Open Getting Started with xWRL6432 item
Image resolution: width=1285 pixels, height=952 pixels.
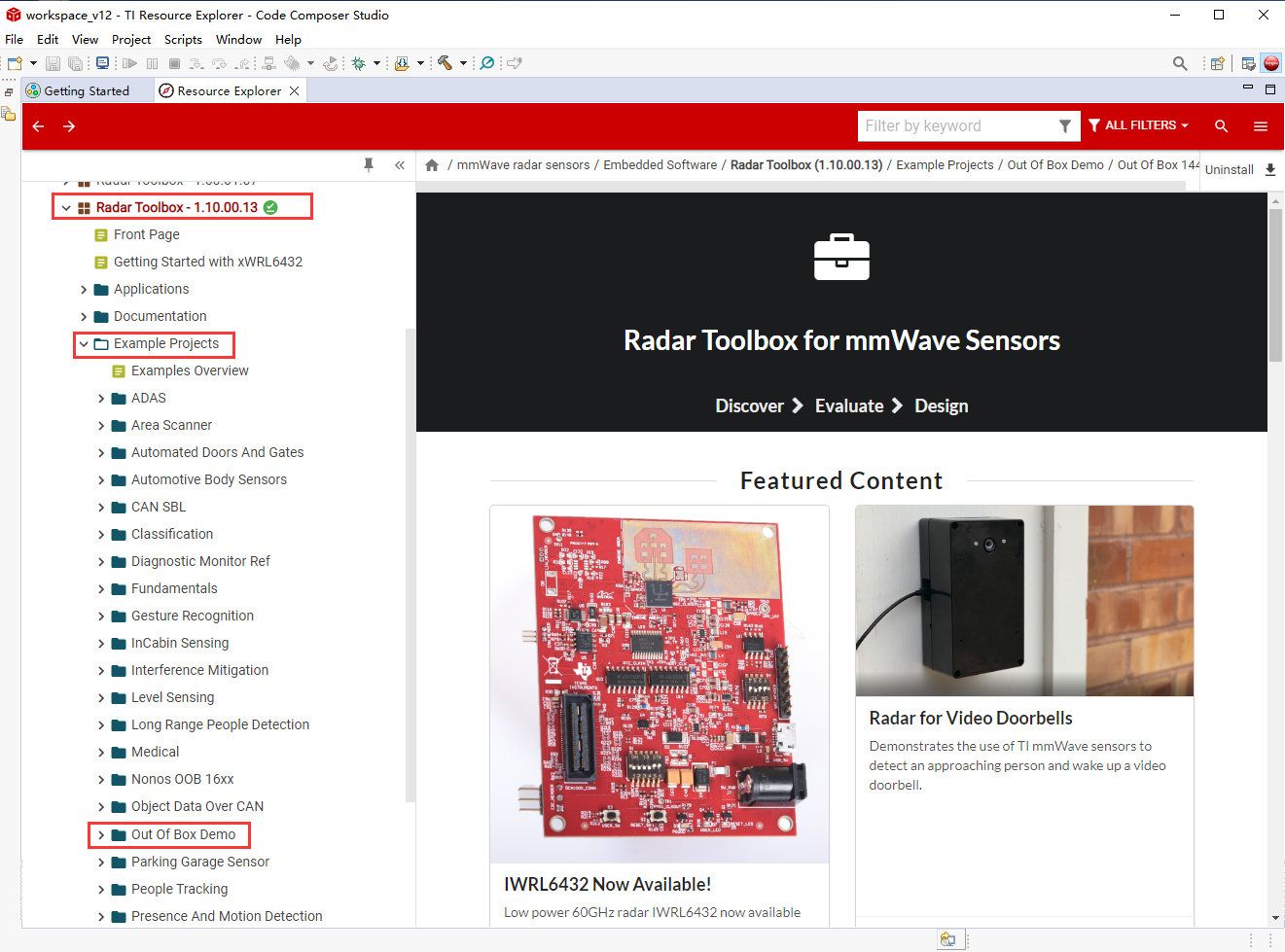click(x=208, y=263)
